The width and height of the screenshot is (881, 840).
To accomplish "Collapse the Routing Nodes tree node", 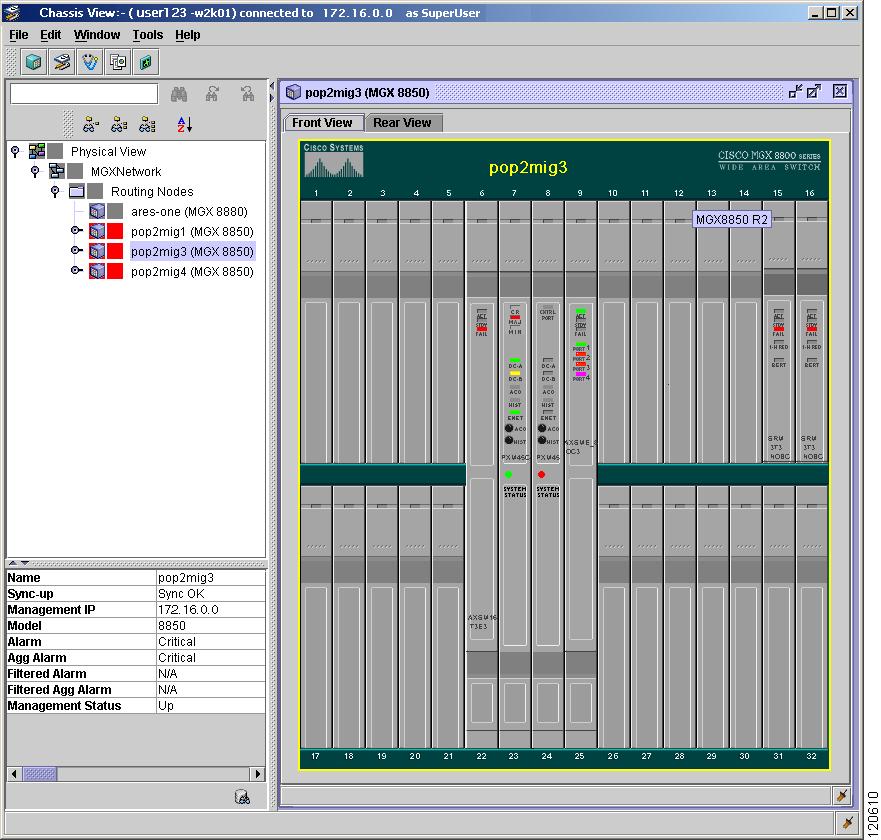I will click(x=55, y=191).
